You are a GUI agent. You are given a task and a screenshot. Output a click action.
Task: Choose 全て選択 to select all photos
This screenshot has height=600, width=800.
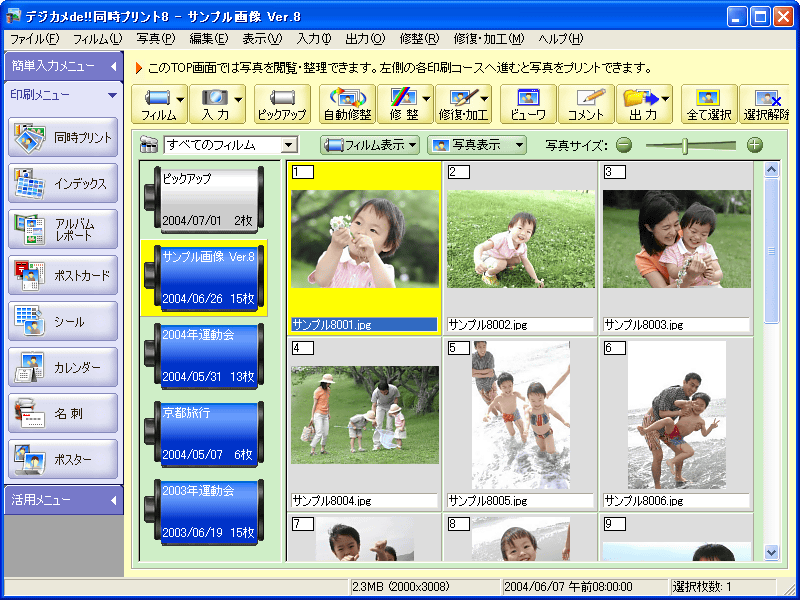[709, 104]
